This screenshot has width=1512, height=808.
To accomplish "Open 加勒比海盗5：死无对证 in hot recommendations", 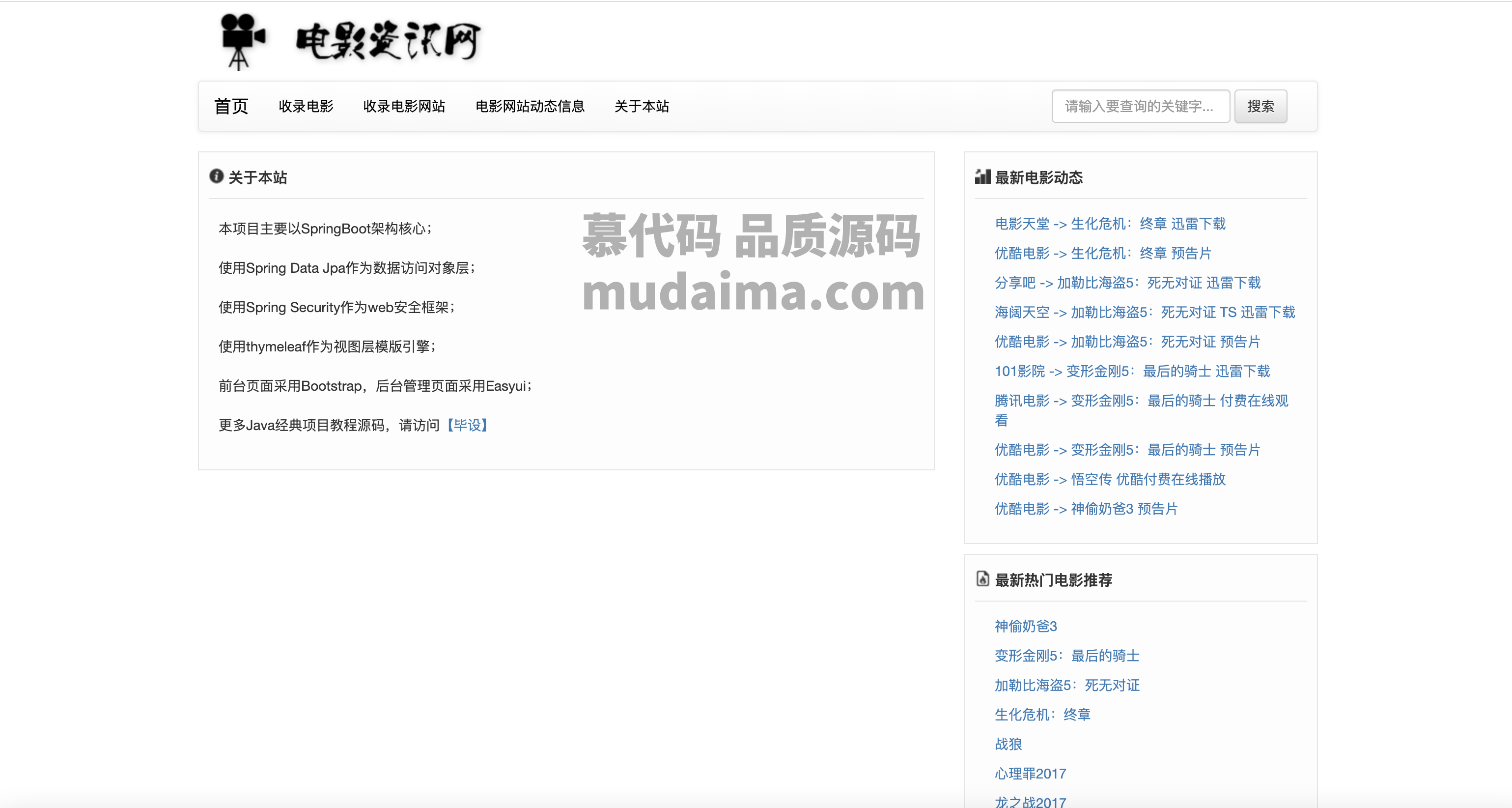I will [x=1067, y=685].
